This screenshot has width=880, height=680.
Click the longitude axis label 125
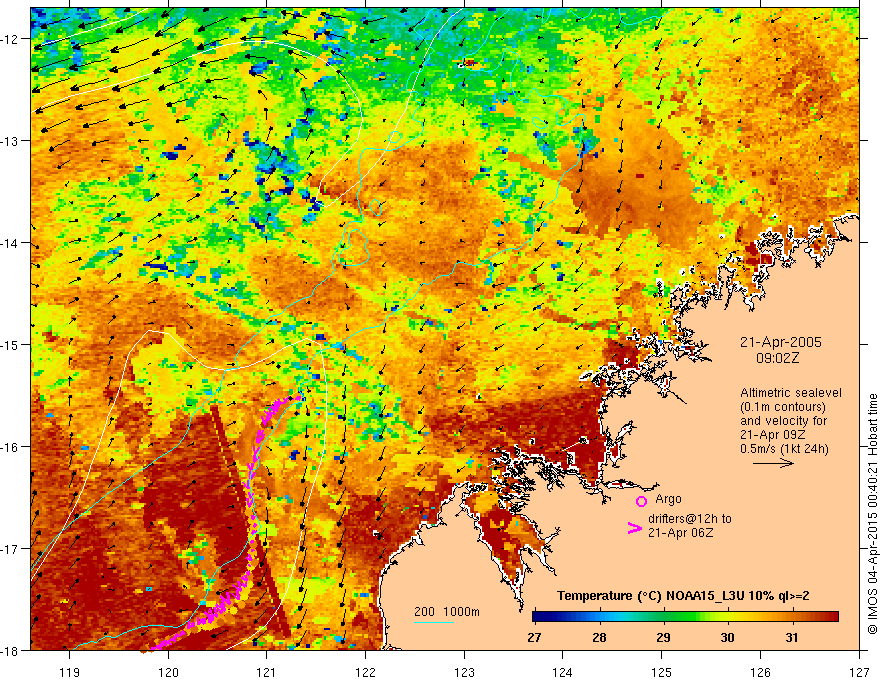(x=661, y=673)
